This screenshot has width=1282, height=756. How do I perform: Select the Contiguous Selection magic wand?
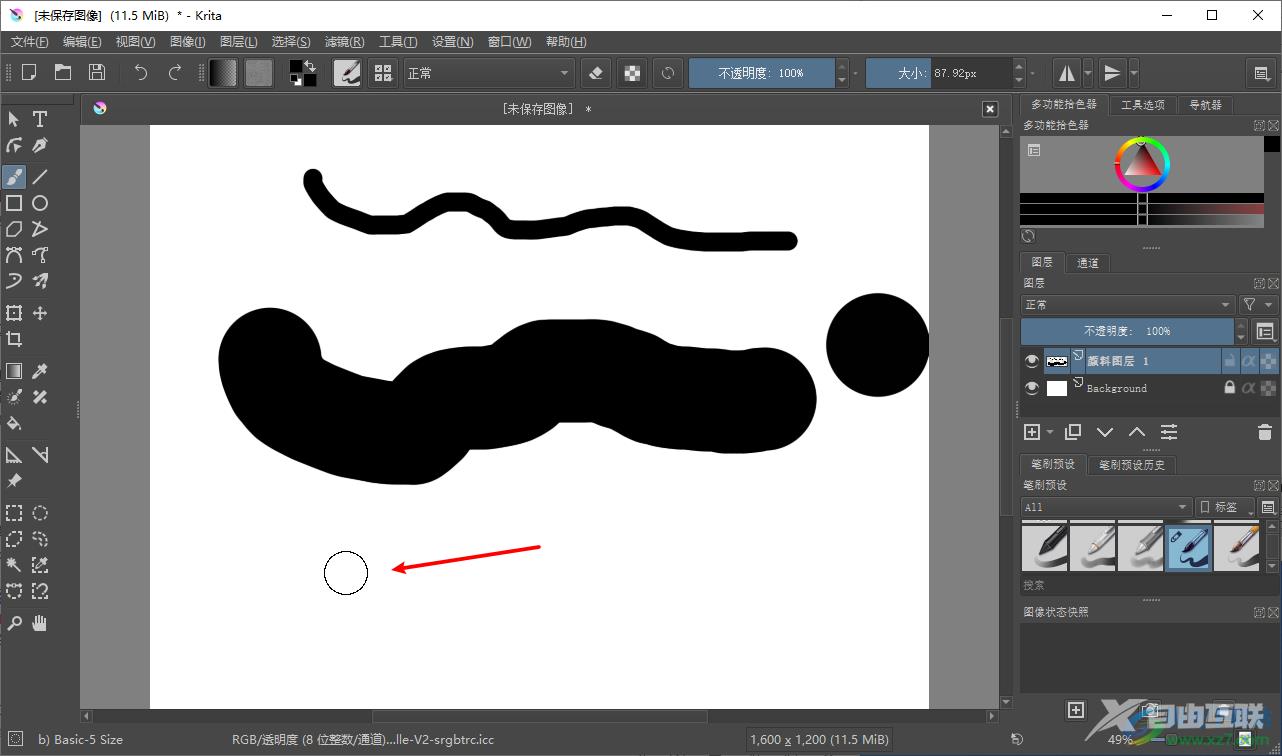[14, 565]
